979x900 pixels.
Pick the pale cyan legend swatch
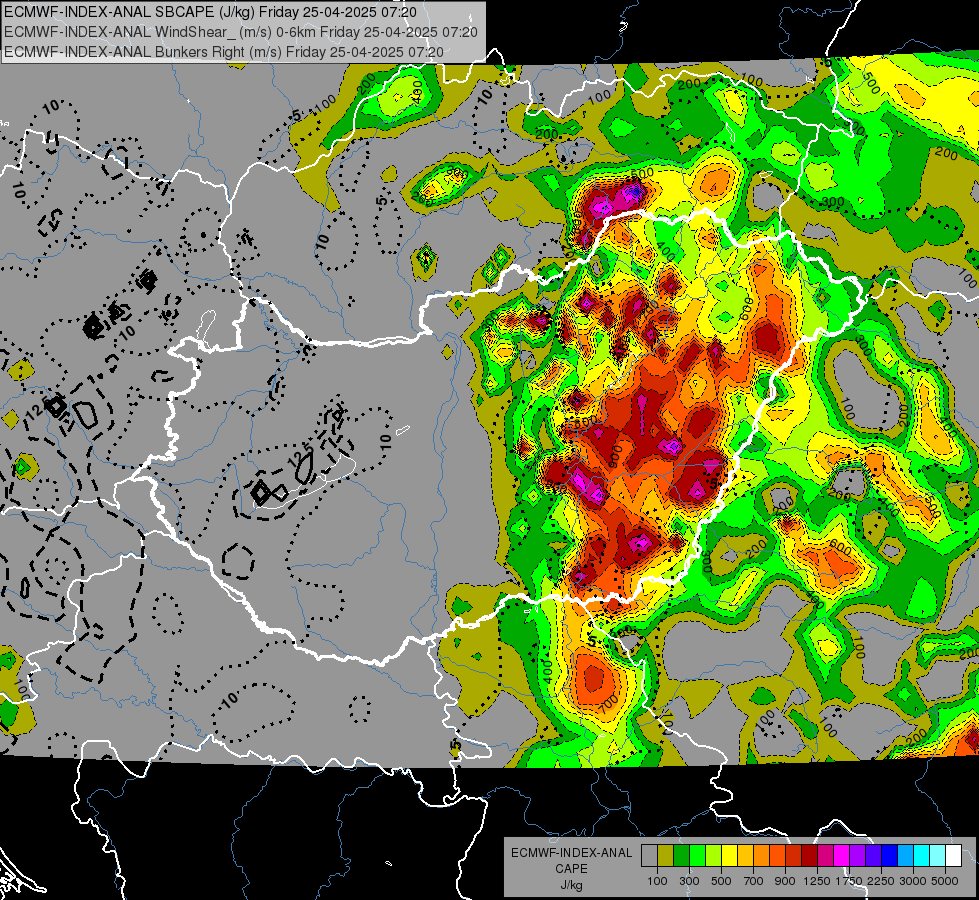(938, 856)
